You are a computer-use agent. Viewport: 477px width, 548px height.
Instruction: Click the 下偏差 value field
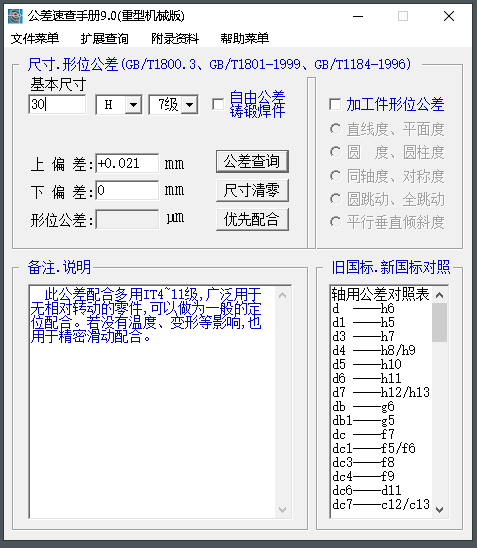pyautogui.click(x=127, y=190)
